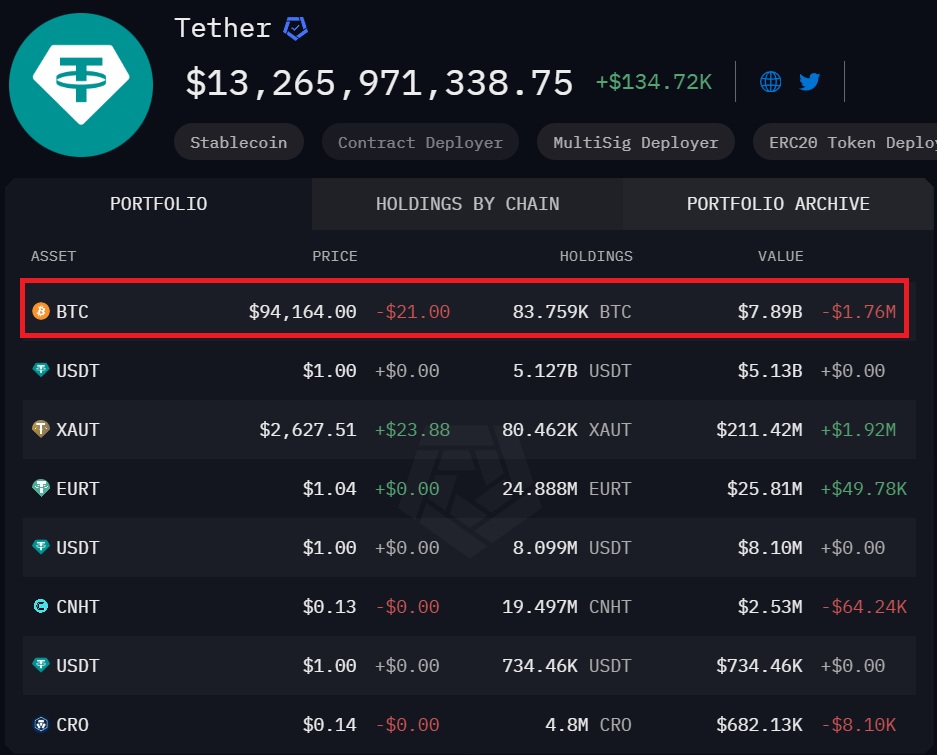Click EURT value $25.81M
Image resolution: width=937 pixels, height=755 pixels.
[x=764, y=488]
